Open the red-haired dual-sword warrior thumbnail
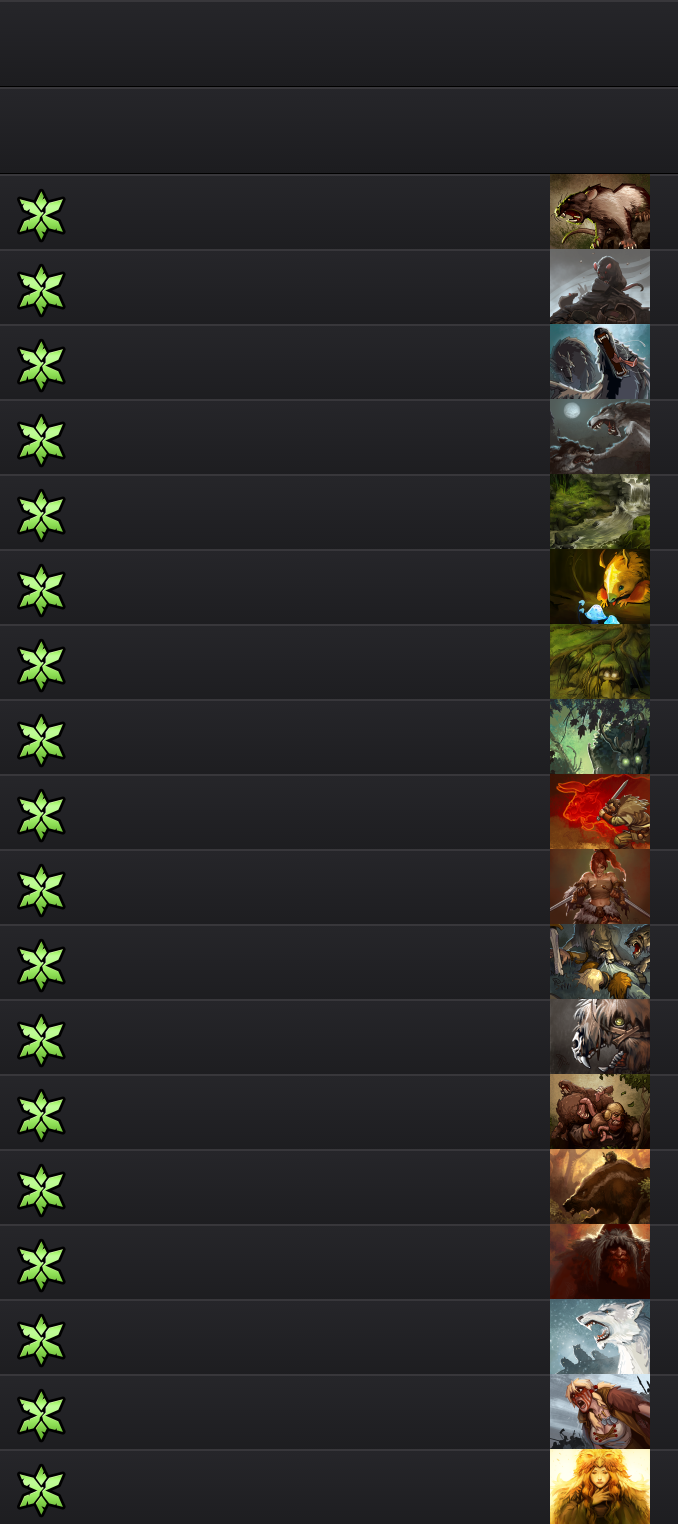Image resolution: width=678 pixels, height=1524 pixels. pyautogui.click(x=600, y=887)
